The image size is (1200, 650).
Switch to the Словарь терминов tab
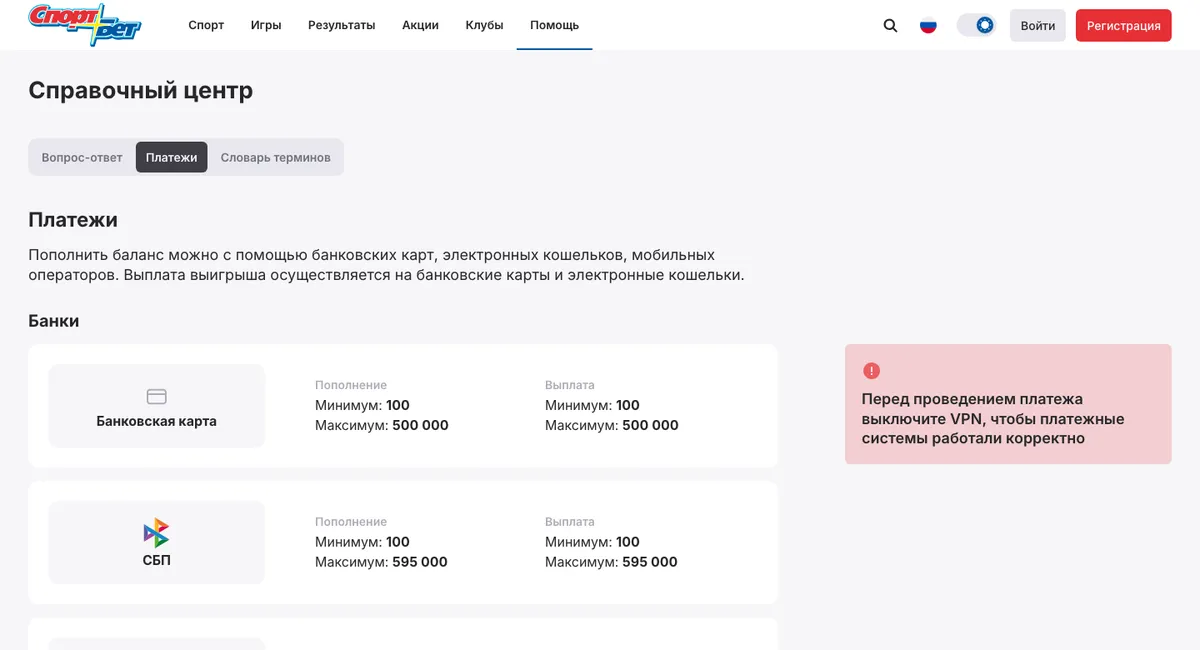(276, 157)
